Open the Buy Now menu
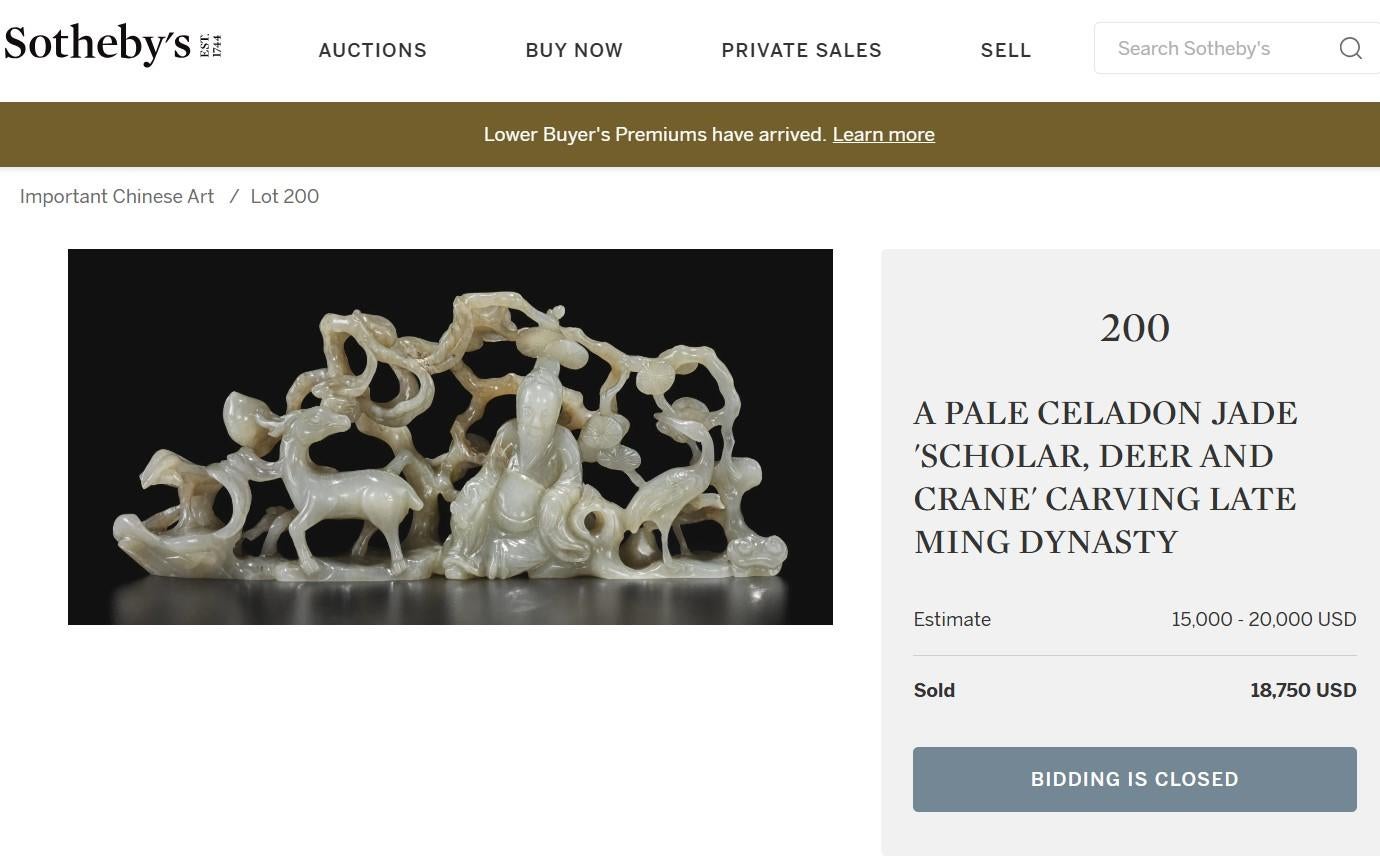 [x=574, y=50]
